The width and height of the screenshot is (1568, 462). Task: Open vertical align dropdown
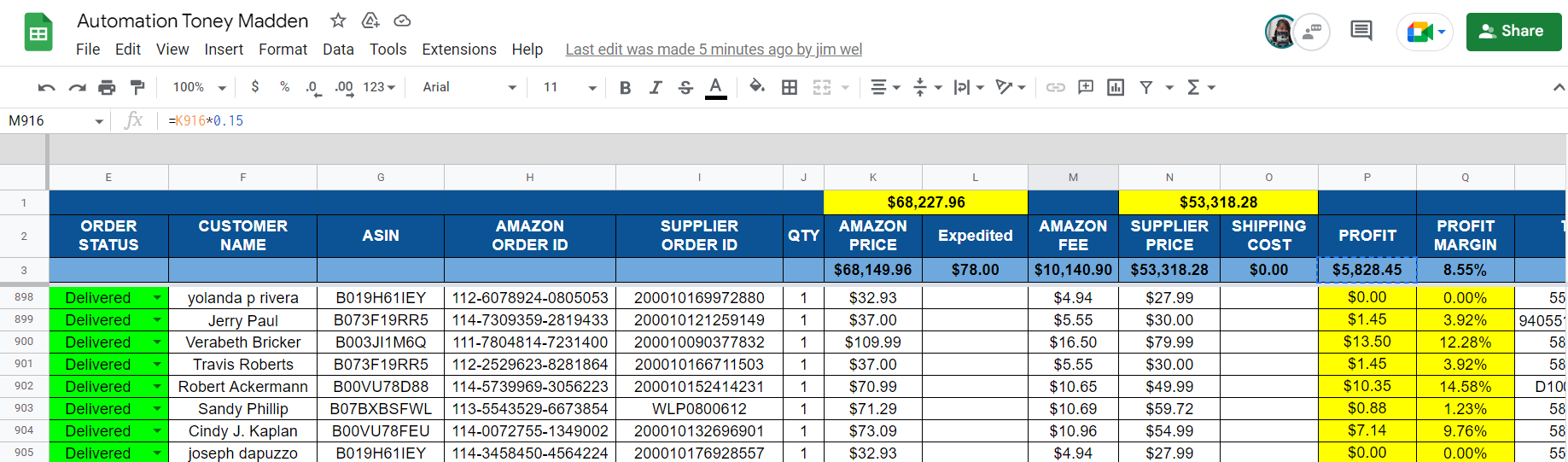click(x=927, y=87)
